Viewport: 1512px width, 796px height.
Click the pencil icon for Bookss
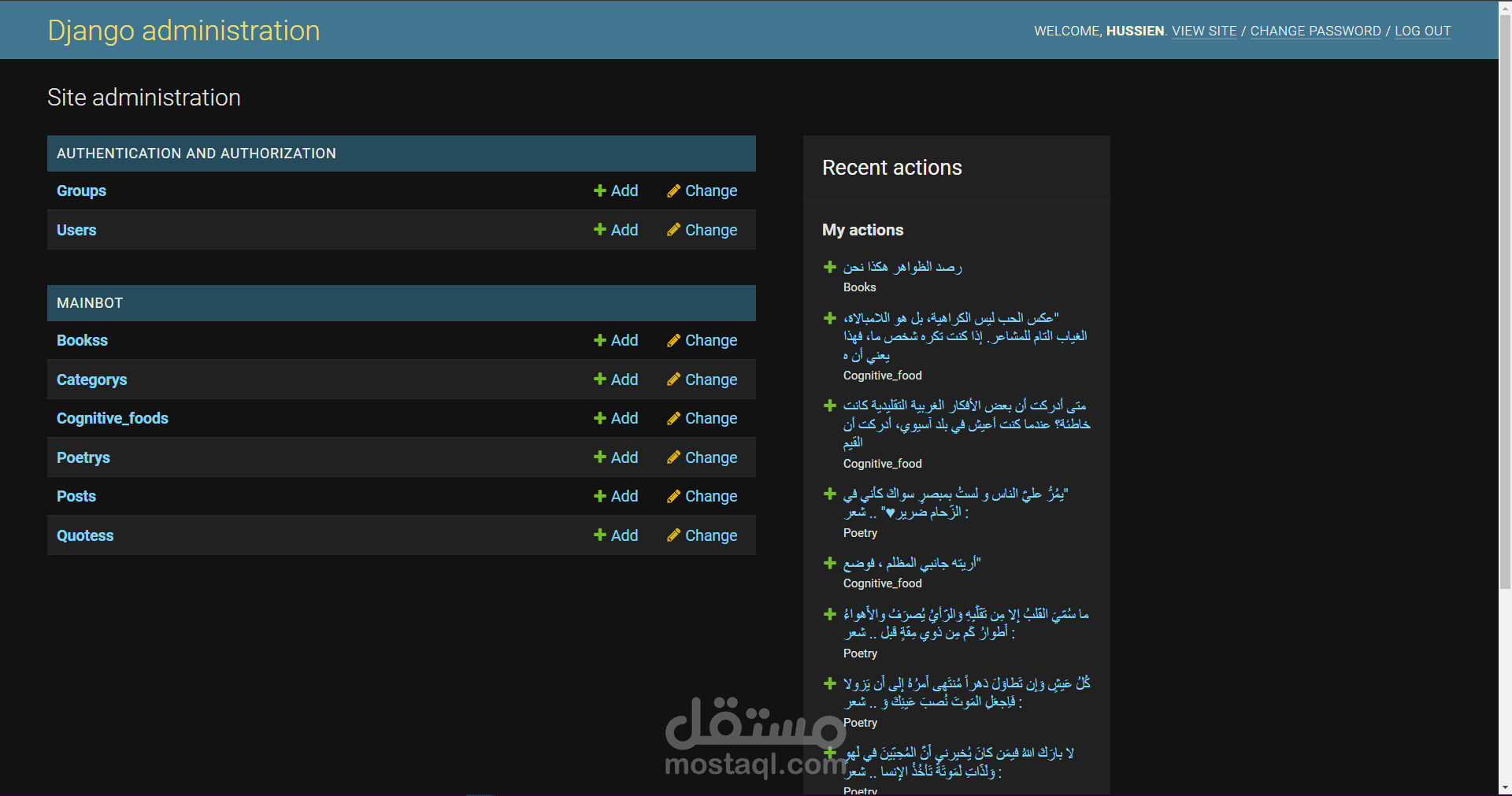point(673,340)
